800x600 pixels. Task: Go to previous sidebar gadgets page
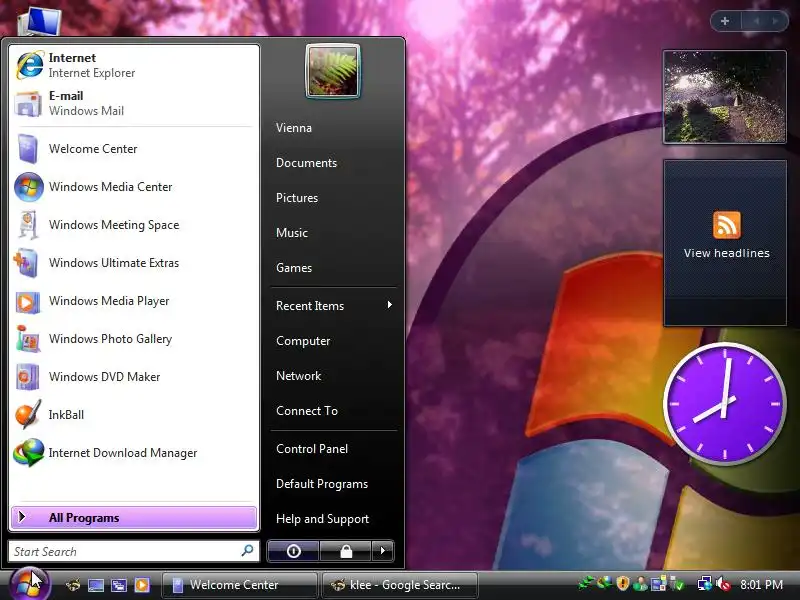[x=757, y=21]
